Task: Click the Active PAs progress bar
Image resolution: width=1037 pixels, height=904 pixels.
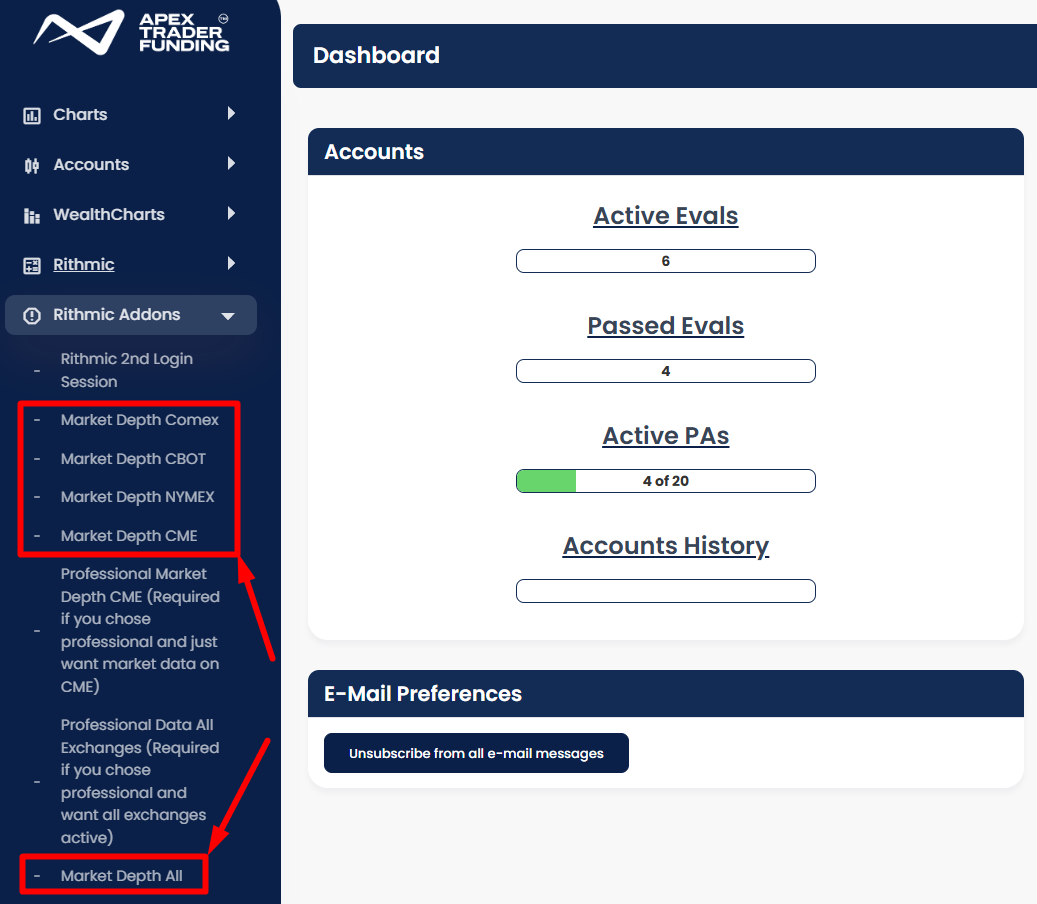Action: click(666, 481)
